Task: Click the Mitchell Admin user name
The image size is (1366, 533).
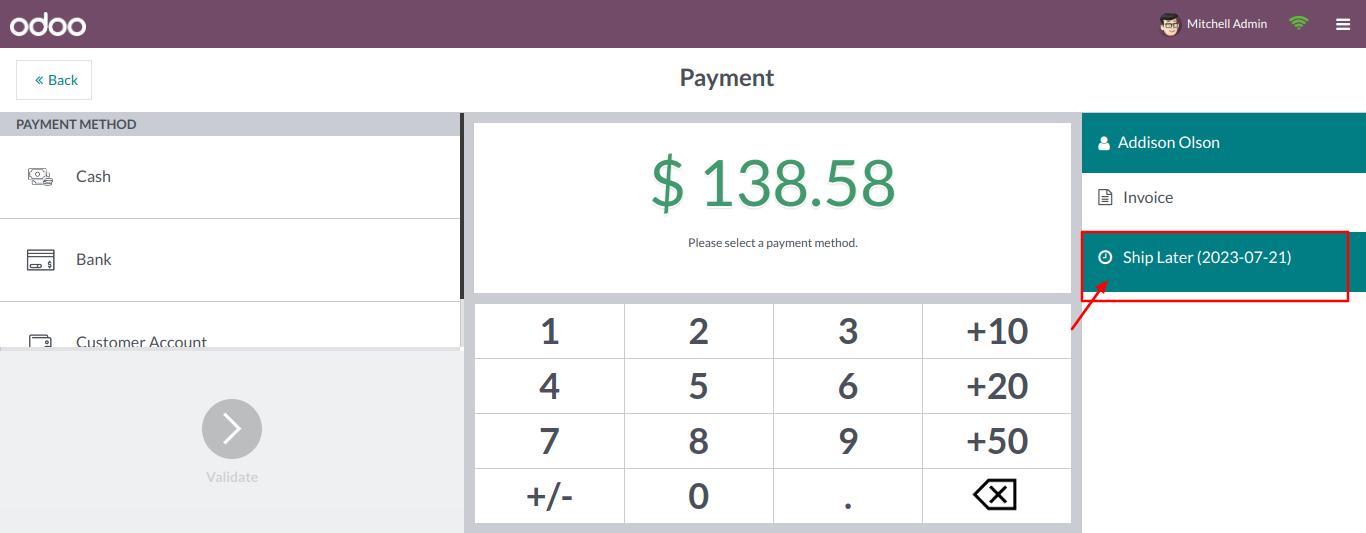Action: (x=1227, y=24)
